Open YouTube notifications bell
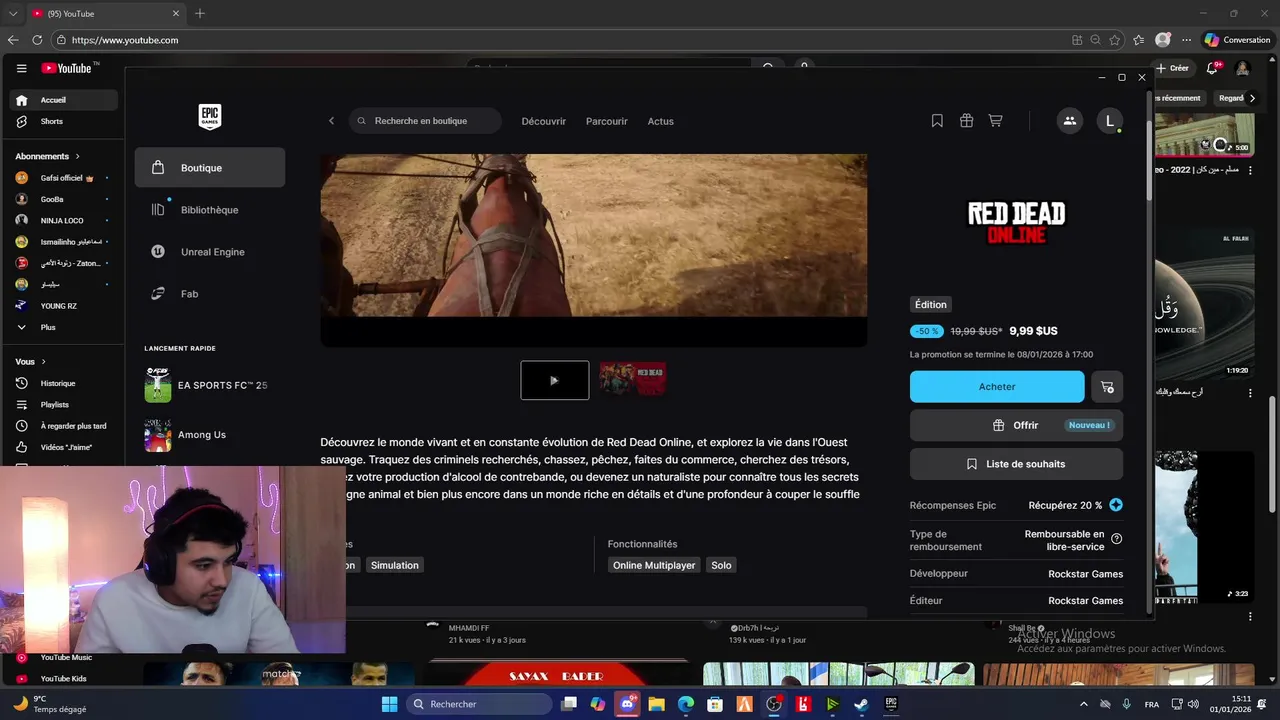 coord(1212,68)
